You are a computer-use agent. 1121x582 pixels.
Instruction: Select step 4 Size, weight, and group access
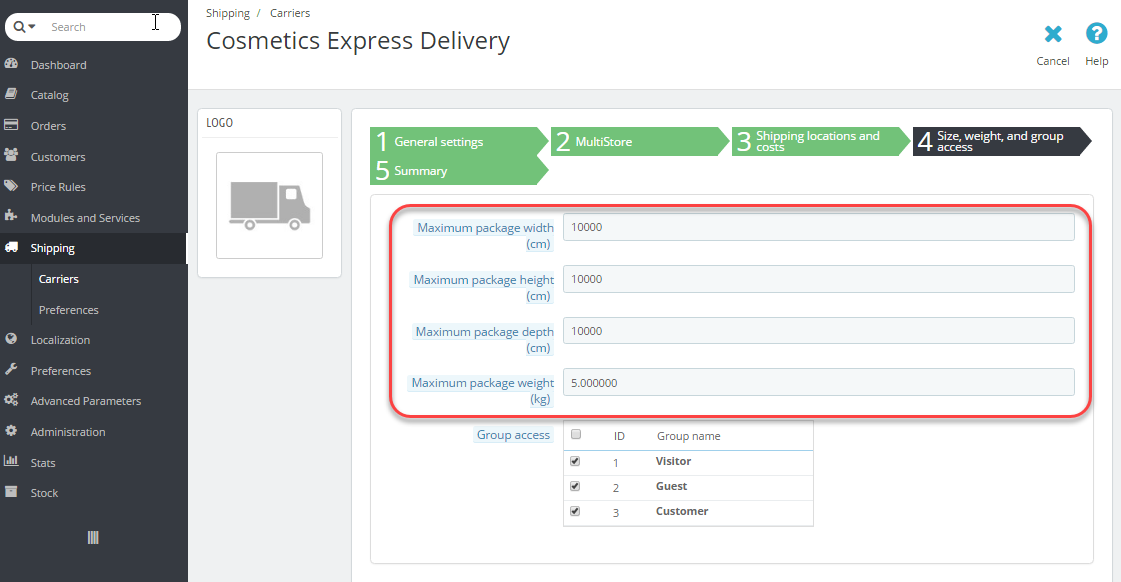click(x=1001, y=142)
